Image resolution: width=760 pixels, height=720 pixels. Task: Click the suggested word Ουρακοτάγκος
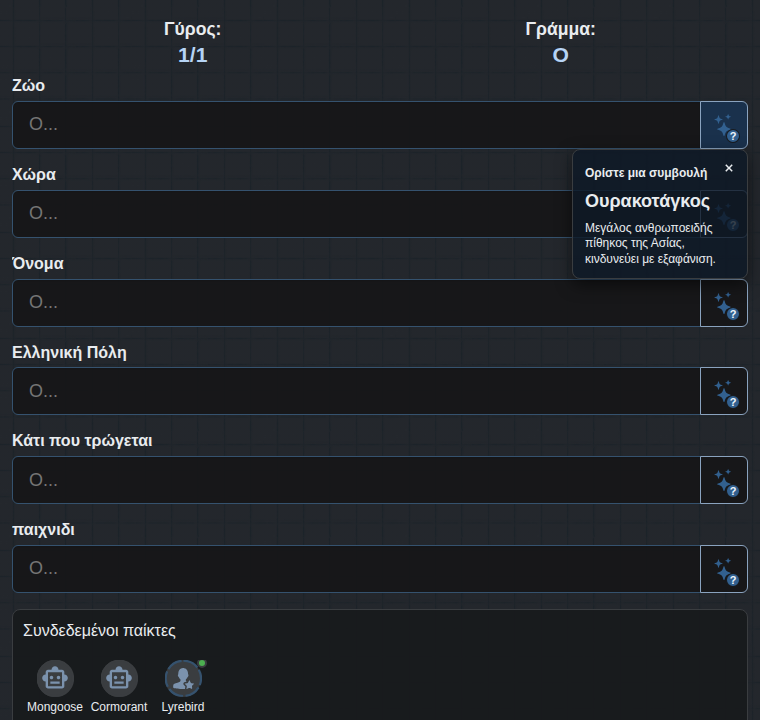coord(647,201)
